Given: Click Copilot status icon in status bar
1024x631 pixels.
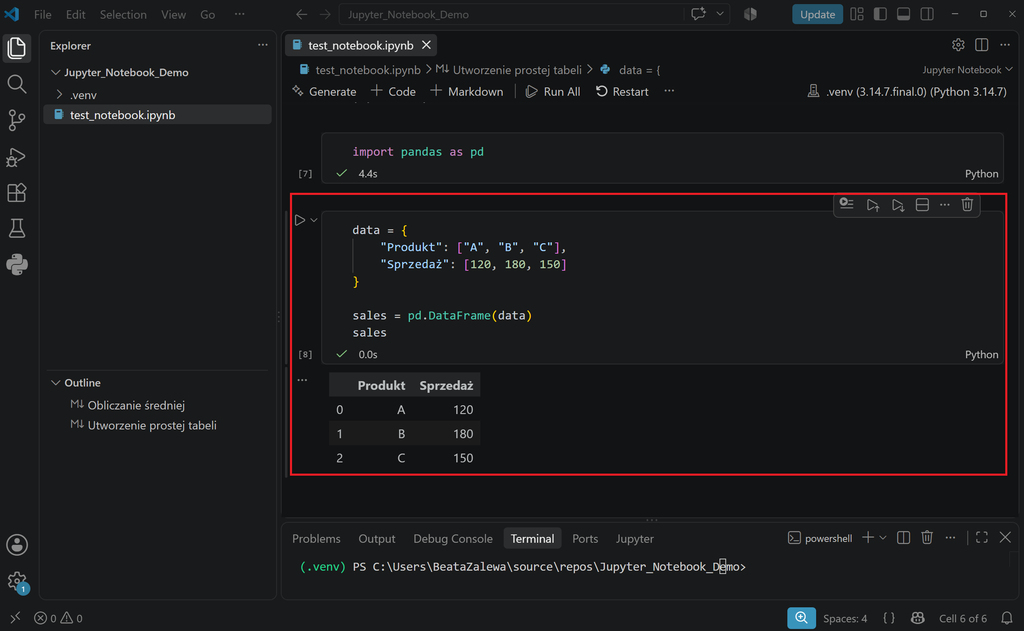Looking at the screenshot, I should pos(918,618).
